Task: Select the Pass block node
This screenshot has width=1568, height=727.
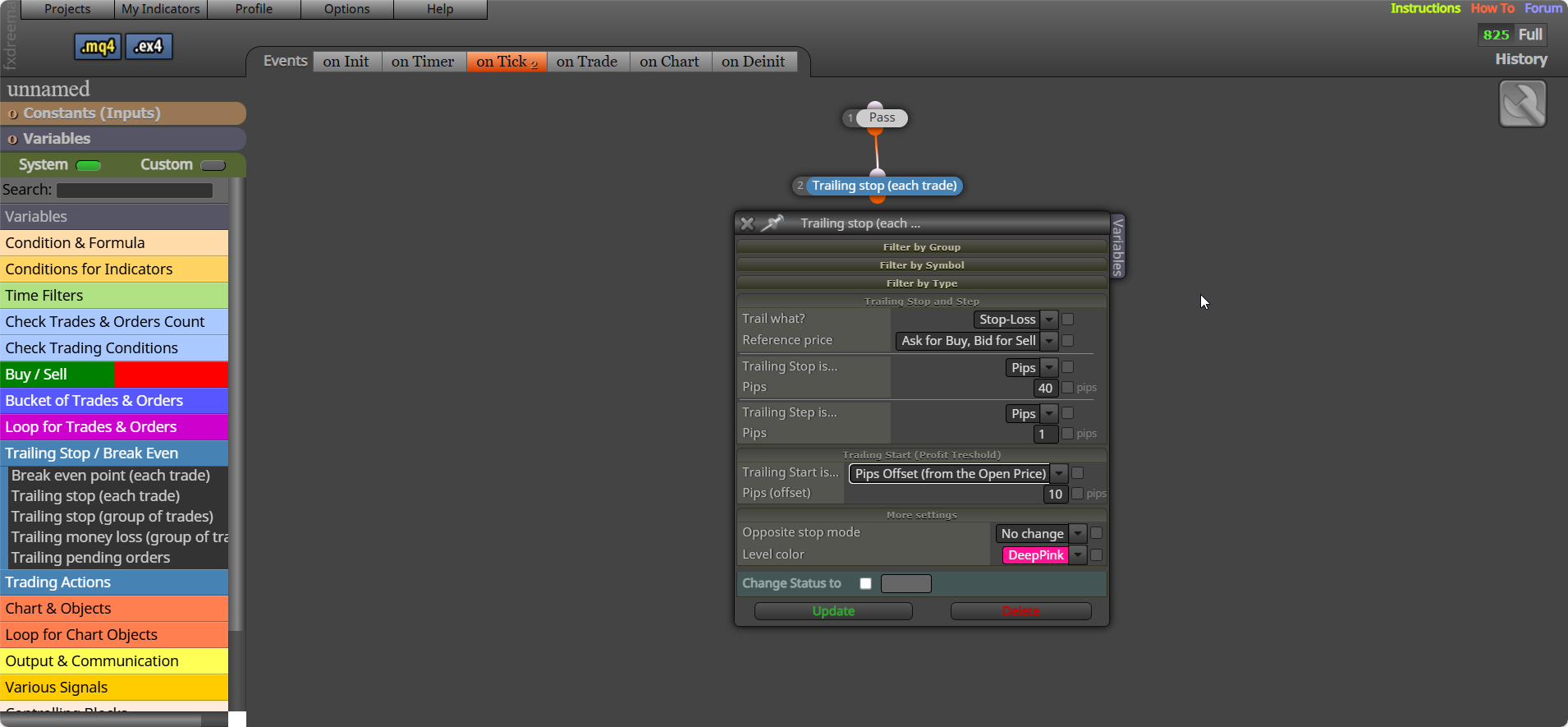Action: pyautogui.click(x=882, y=117)
